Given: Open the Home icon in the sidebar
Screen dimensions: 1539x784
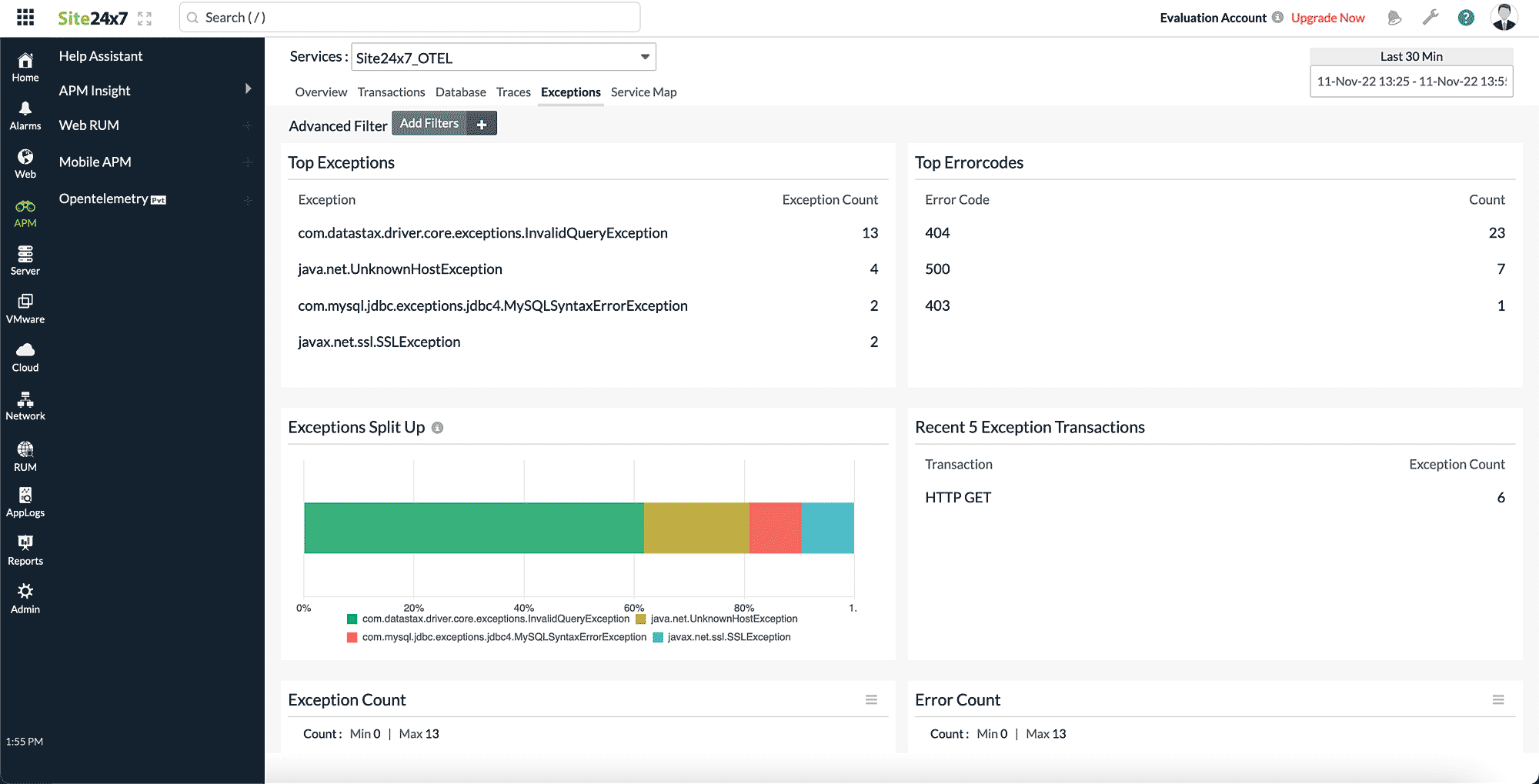Looking at the screenshot, I should [25, 65].
